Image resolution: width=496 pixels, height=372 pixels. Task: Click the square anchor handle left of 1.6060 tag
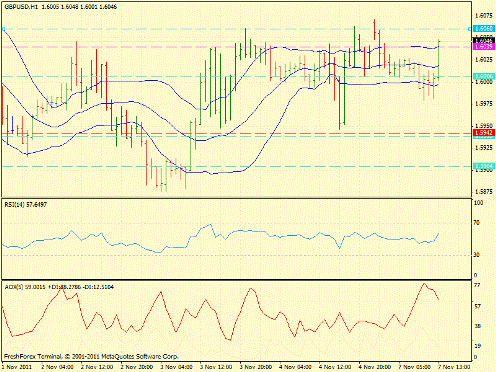[470, 29]
